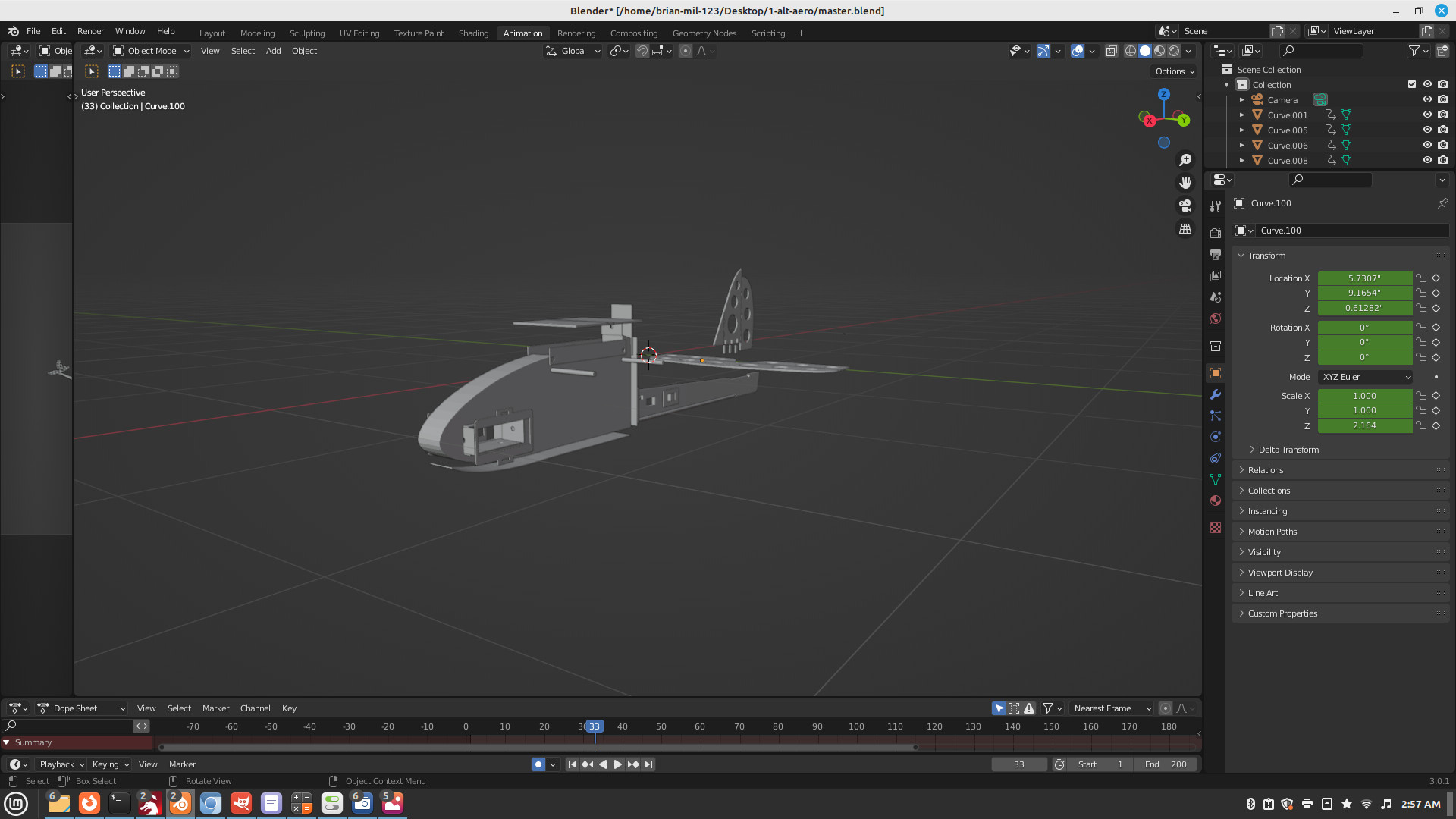
Task: Expand the Delta Transform panel
Action: point(1287,450)
